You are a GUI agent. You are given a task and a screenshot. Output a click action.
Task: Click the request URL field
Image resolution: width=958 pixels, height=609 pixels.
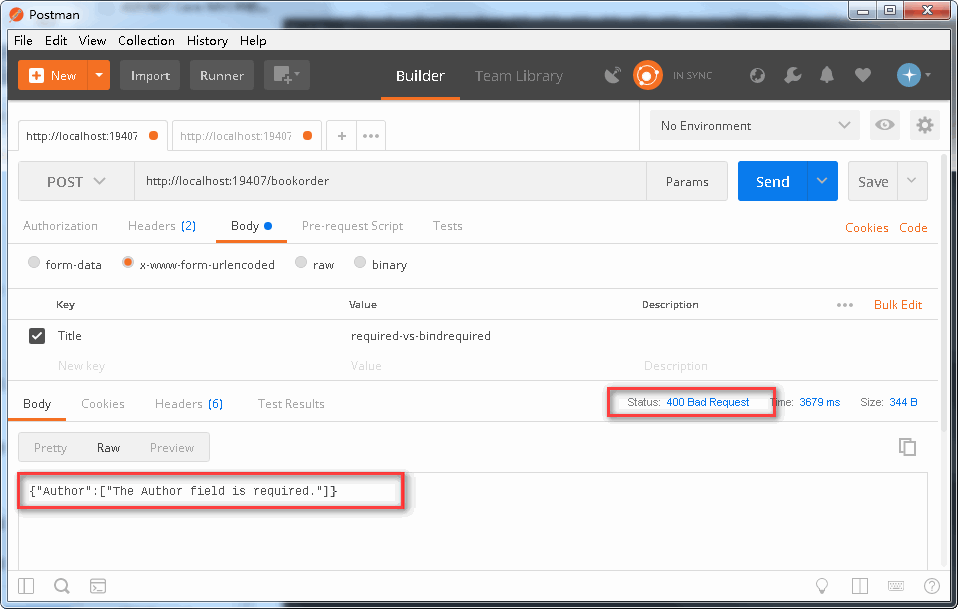[390, 181]
